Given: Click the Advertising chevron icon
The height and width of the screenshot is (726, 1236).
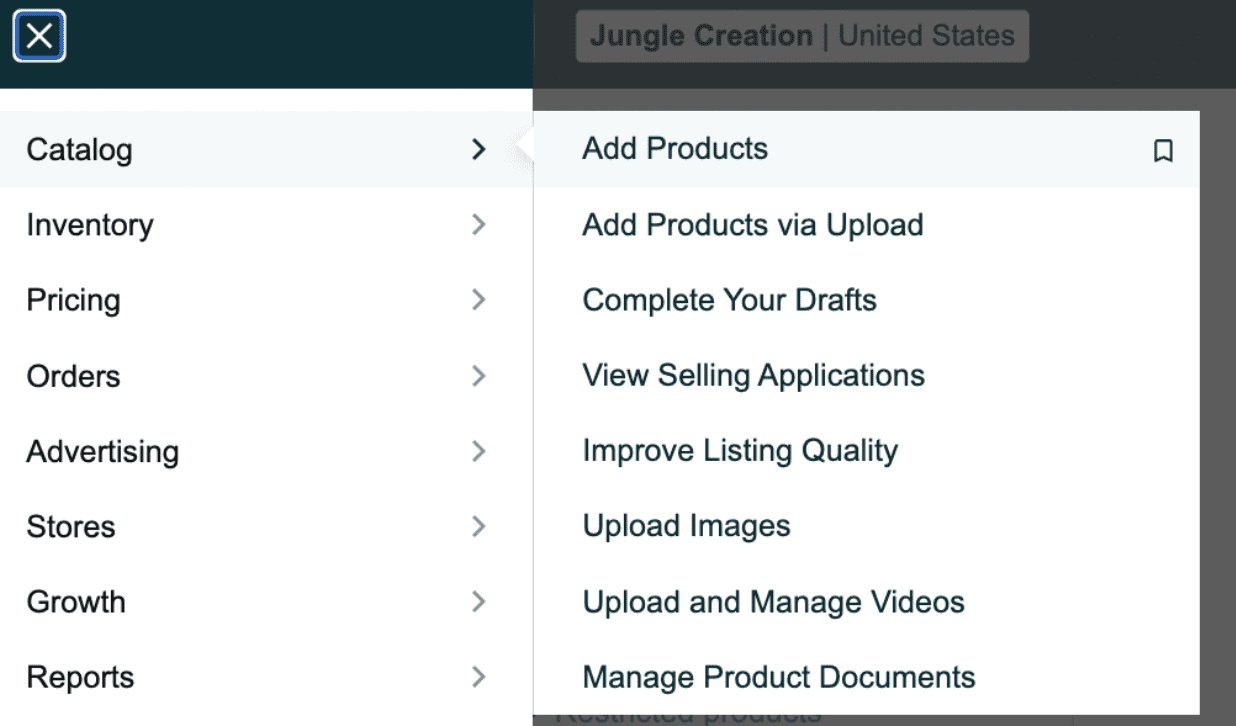Looking at the screenshot, I should [479, 451].
